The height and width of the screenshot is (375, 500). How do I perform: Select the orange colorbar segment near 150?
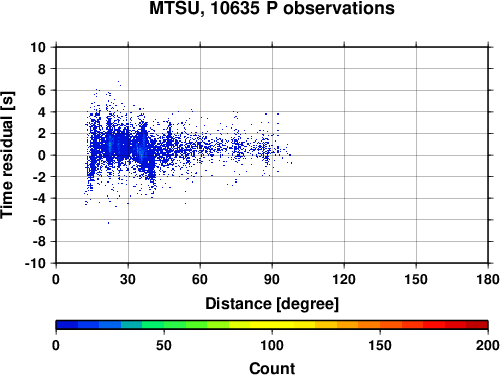(369, 325)
